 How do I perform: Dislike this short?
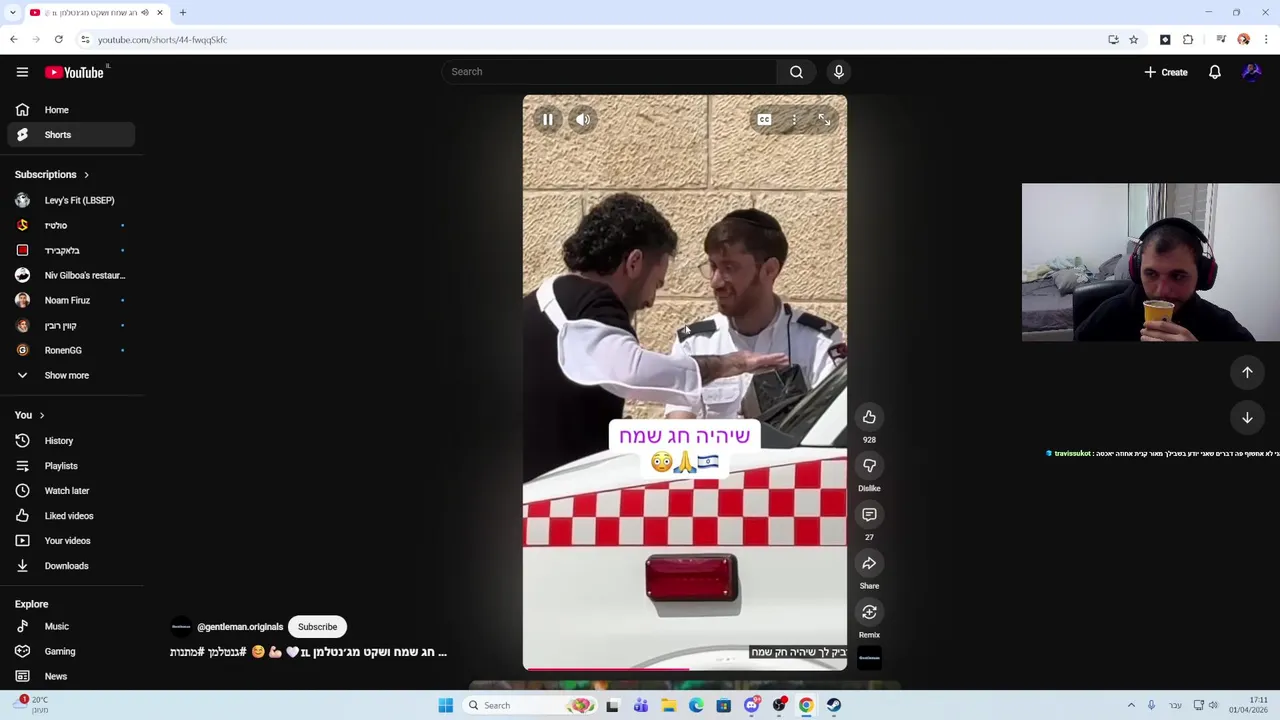[869, 466]
